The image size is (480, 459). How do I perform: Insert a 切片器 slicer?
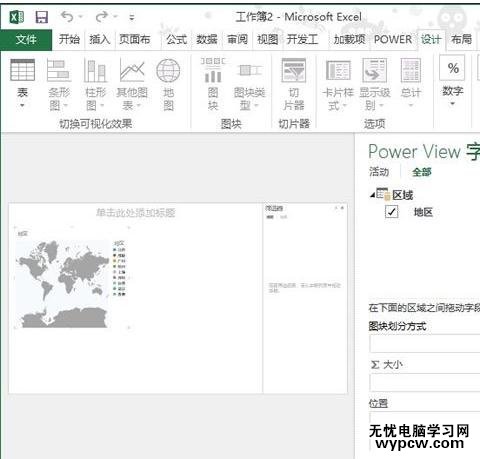(294, 84)
